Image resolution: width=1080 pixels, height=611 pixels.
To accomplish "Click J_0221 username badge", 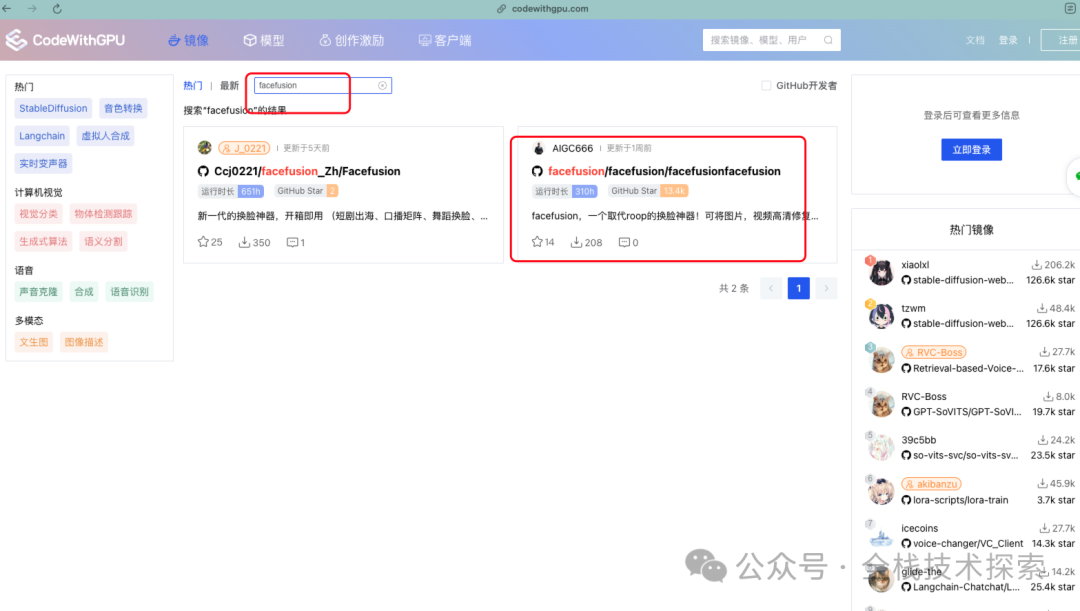I will [245, 148].
